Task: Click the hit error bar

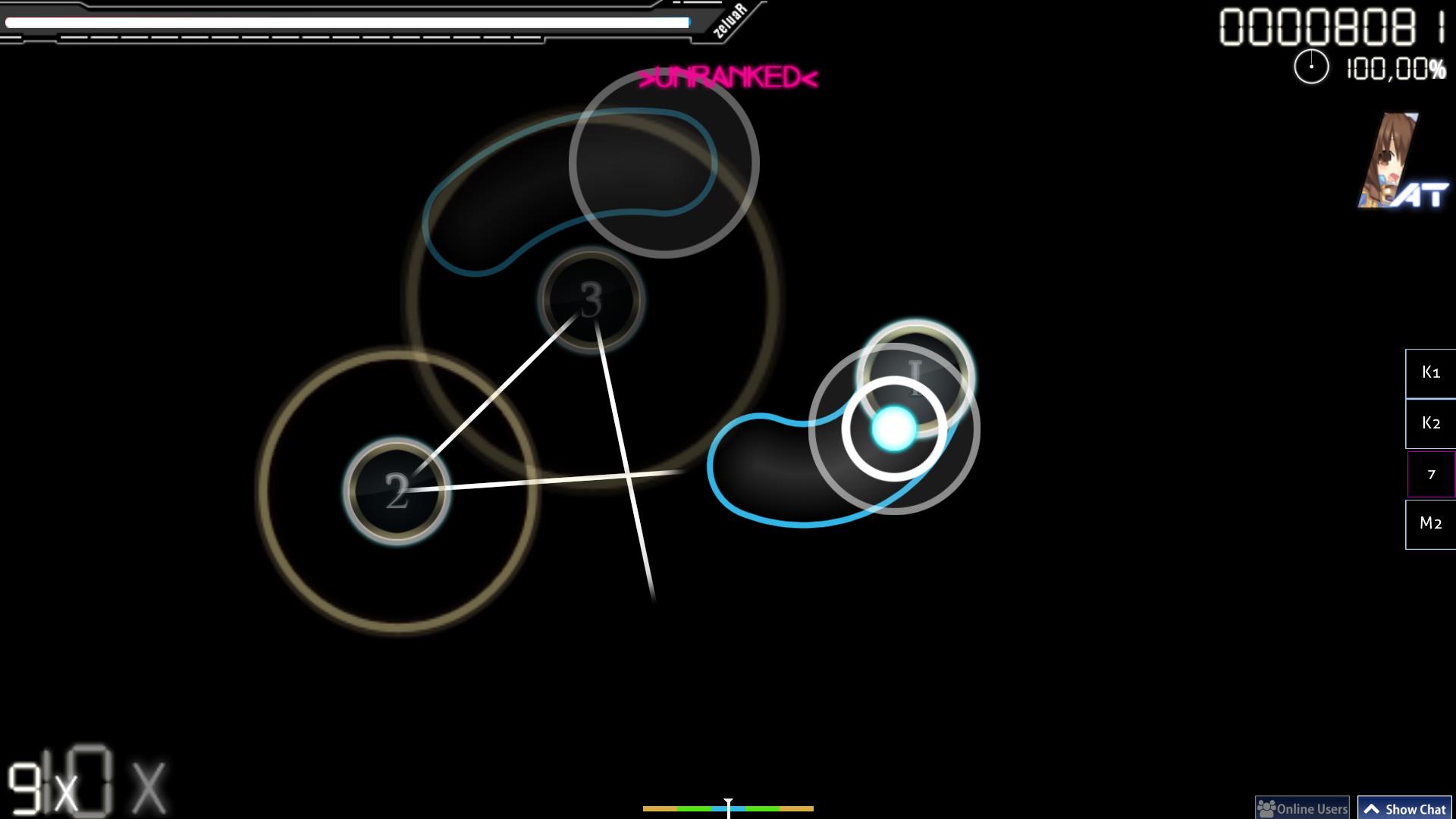Action: pos(728,808)
